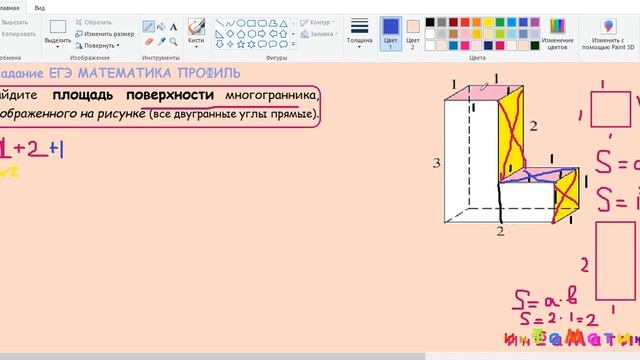Choose the hexagon shape
The height and width of the screenshot is (360, 640).
tap(251, 34)
